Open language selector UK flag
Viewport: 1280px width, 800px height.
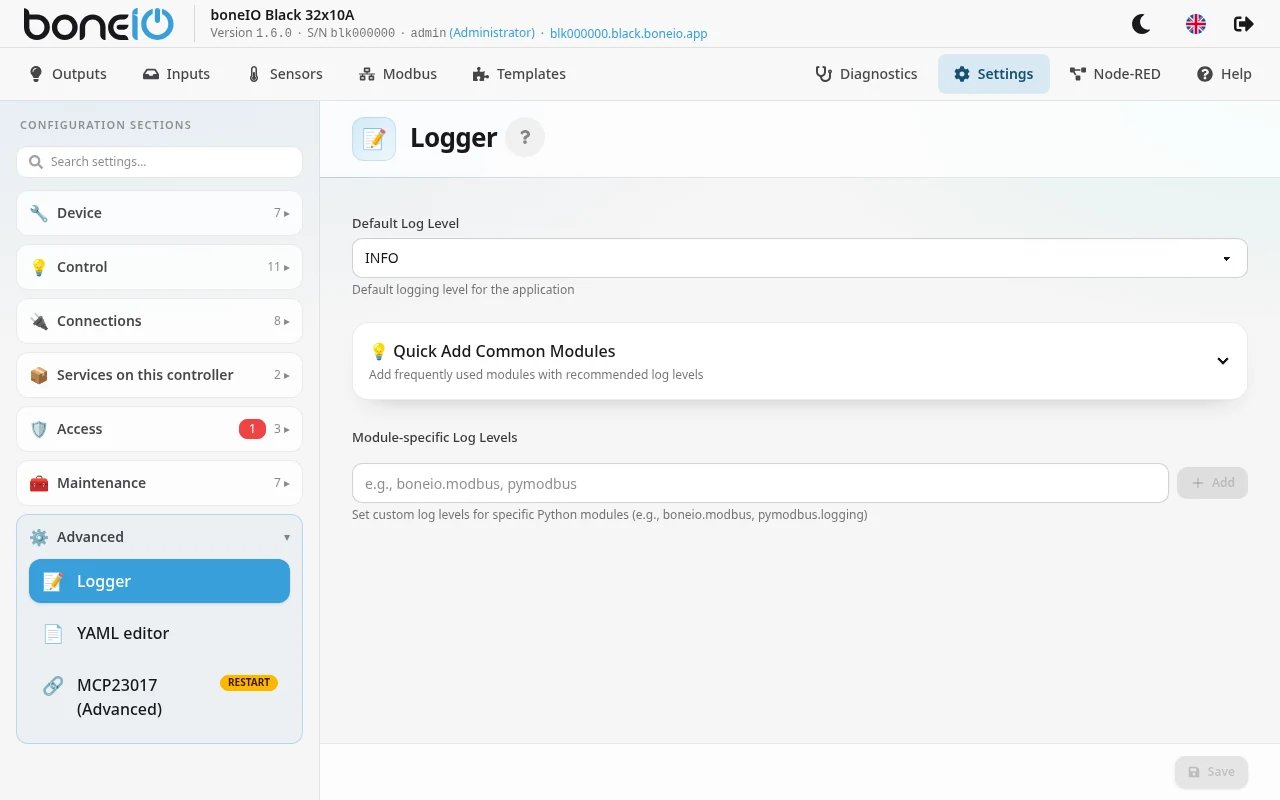tap(1195, 24)
